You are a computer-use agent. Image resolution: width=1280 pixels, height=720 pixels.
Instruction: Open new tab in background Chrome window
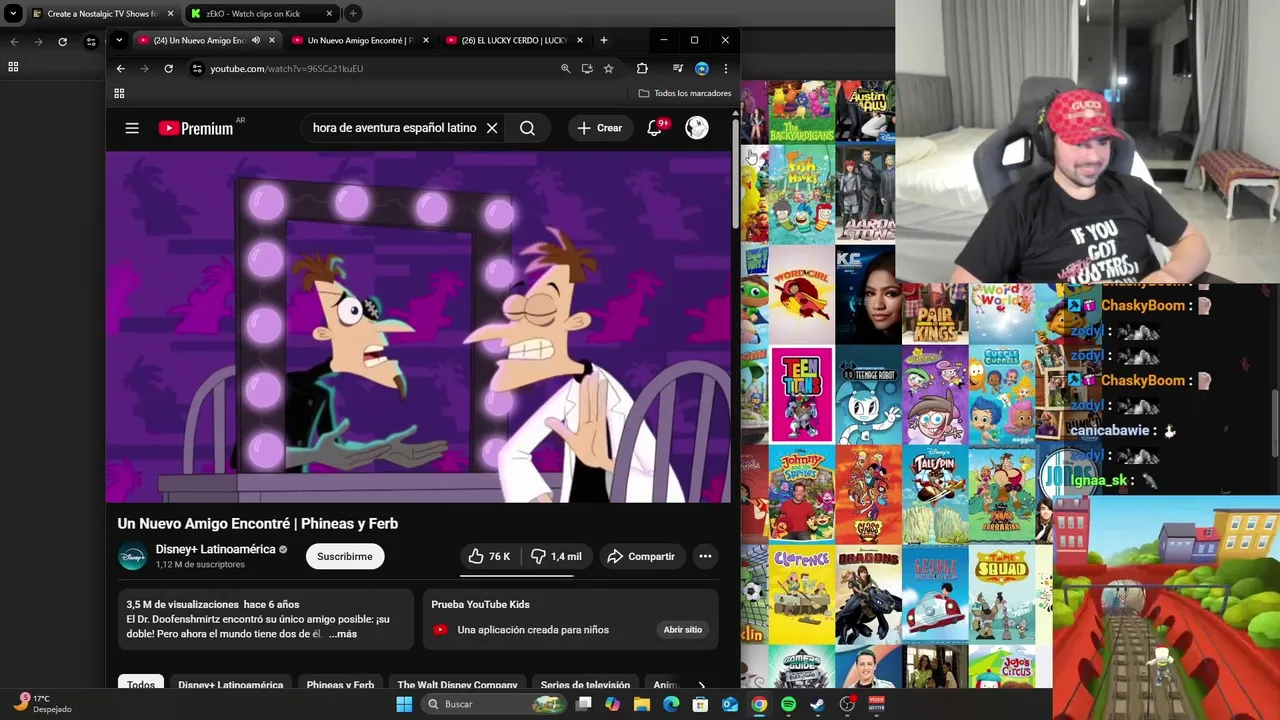pyautogui.click(x=353, y=14)
